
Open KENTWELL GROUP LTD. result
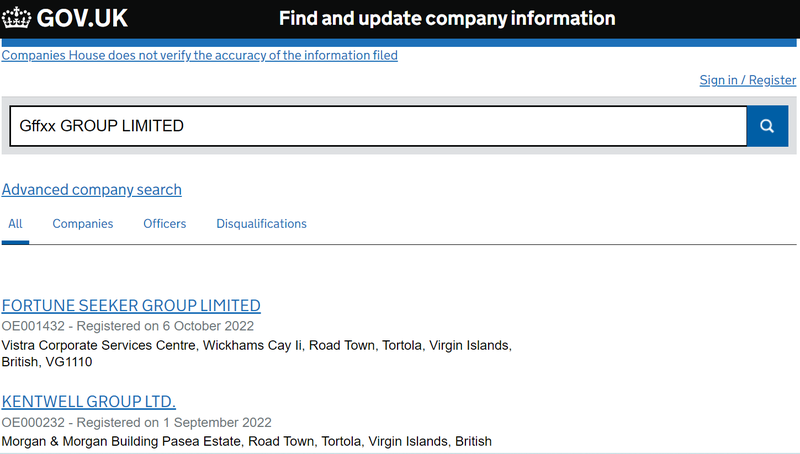click(89, 401)
